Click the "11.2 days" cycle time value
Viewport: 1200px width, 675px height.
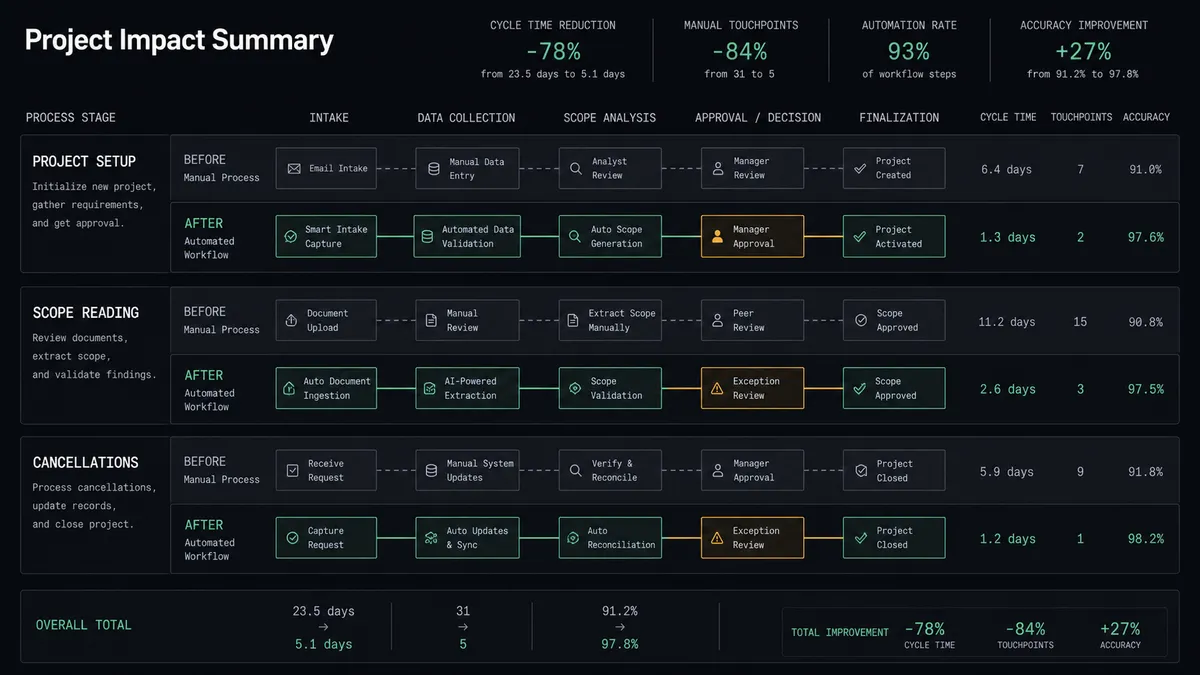[x=1006, y=322]
